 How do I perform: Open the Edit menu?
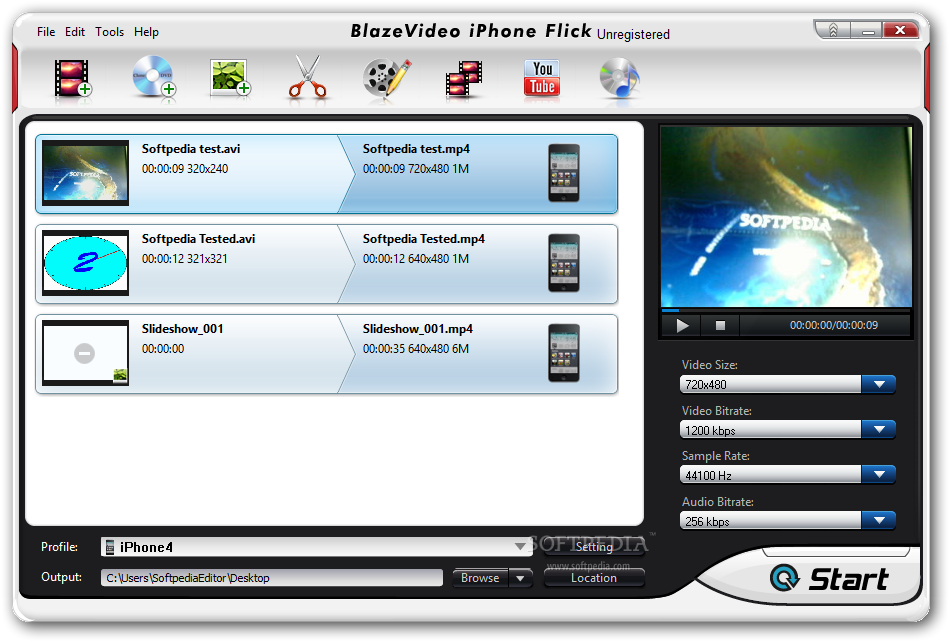click(75, 31)
